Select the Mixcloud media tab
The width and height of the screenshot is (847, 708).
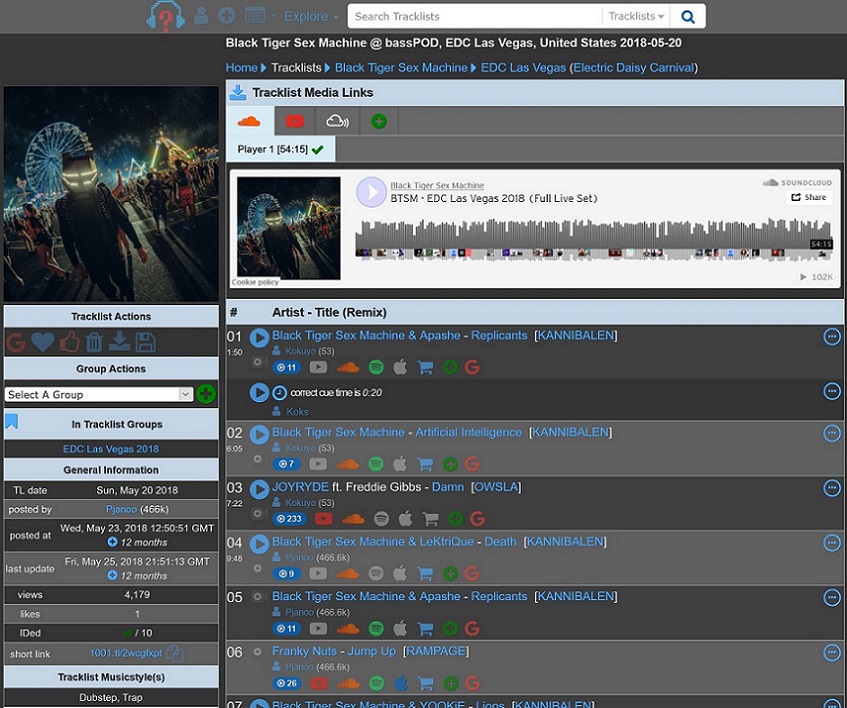337,121
